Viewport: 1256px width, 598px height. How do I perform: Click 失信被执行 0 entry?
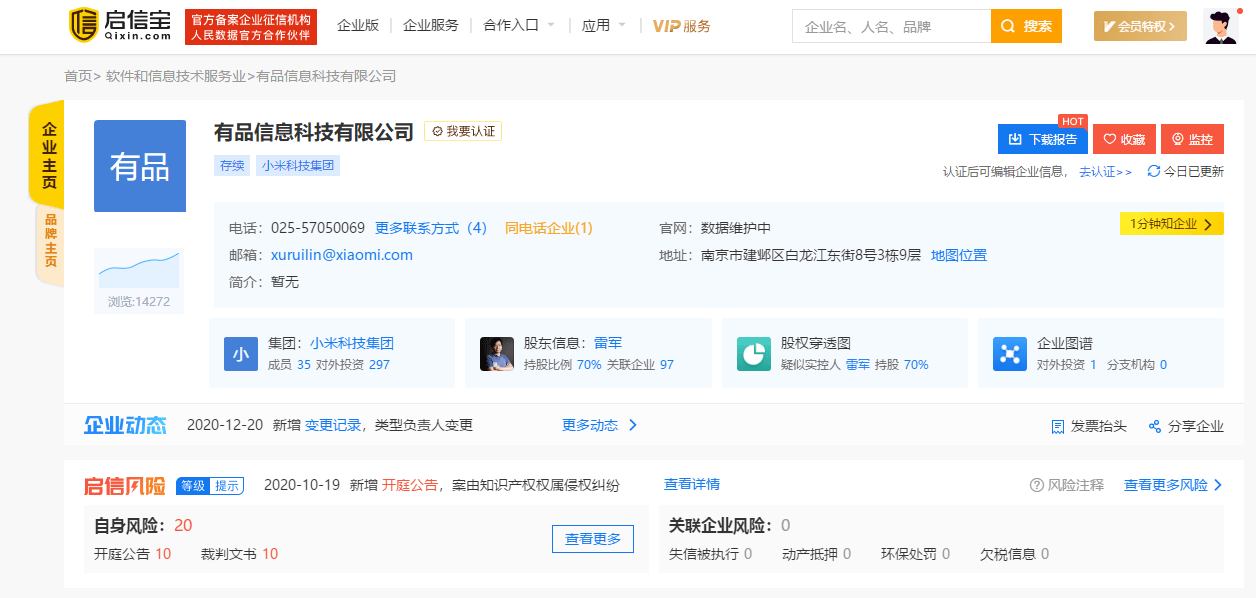pos(710,554)
